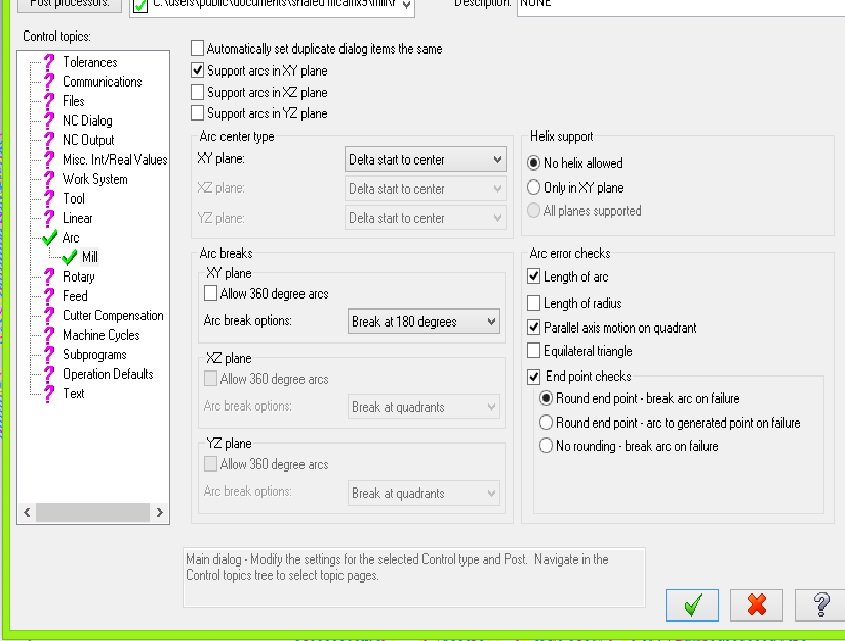
Task: Toggle End point checks checkbox
Action: (534, 376)
